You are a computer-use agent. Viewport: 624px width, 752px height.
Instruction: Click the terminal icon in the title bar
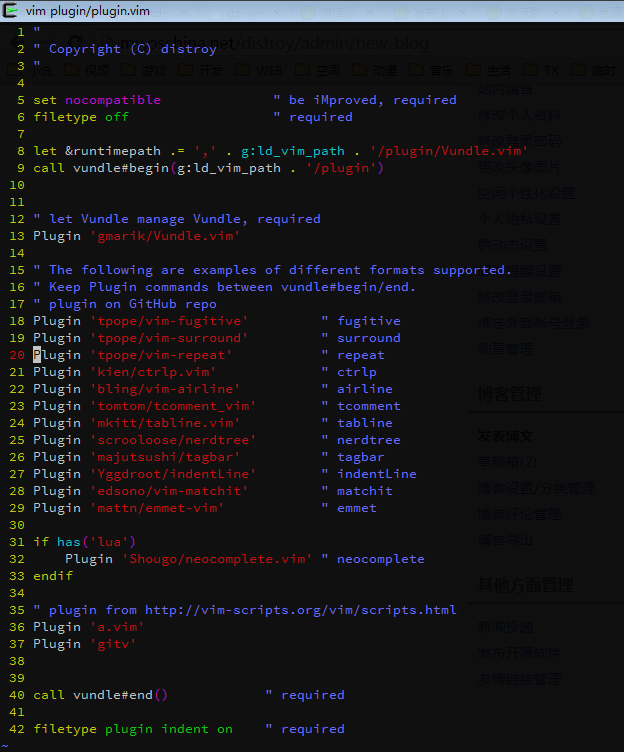coord(10,10)
